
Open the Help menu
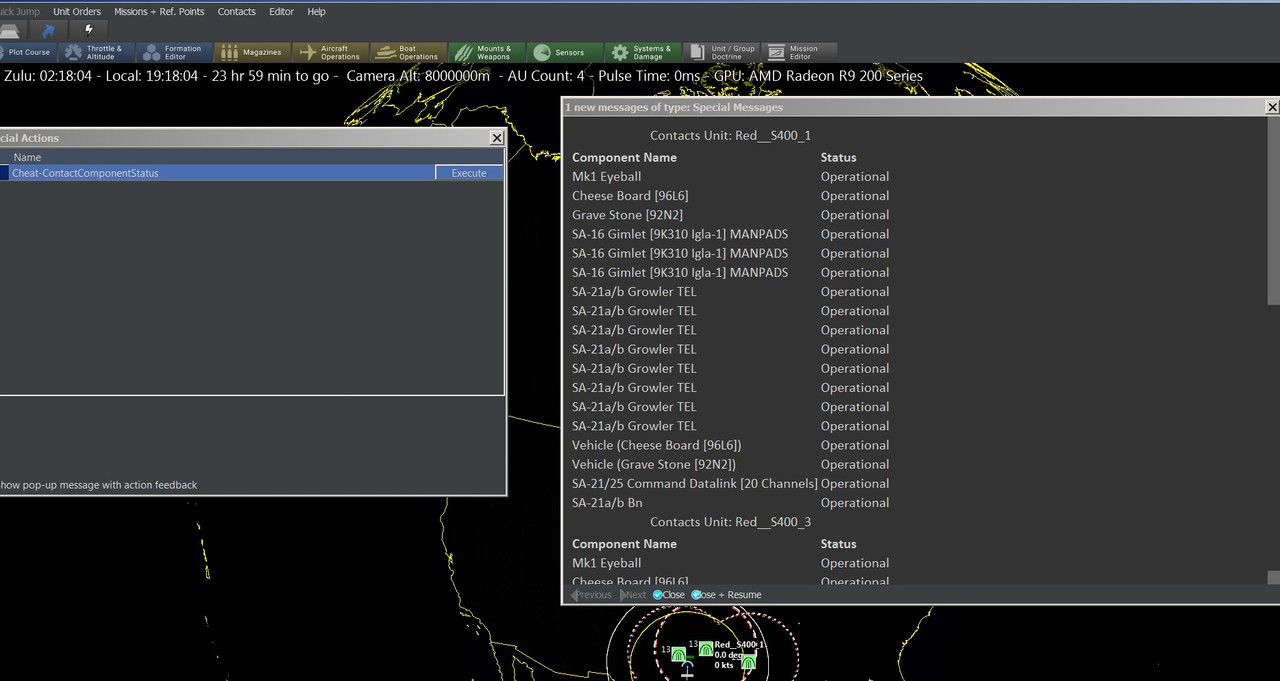[x=316, y=11]
